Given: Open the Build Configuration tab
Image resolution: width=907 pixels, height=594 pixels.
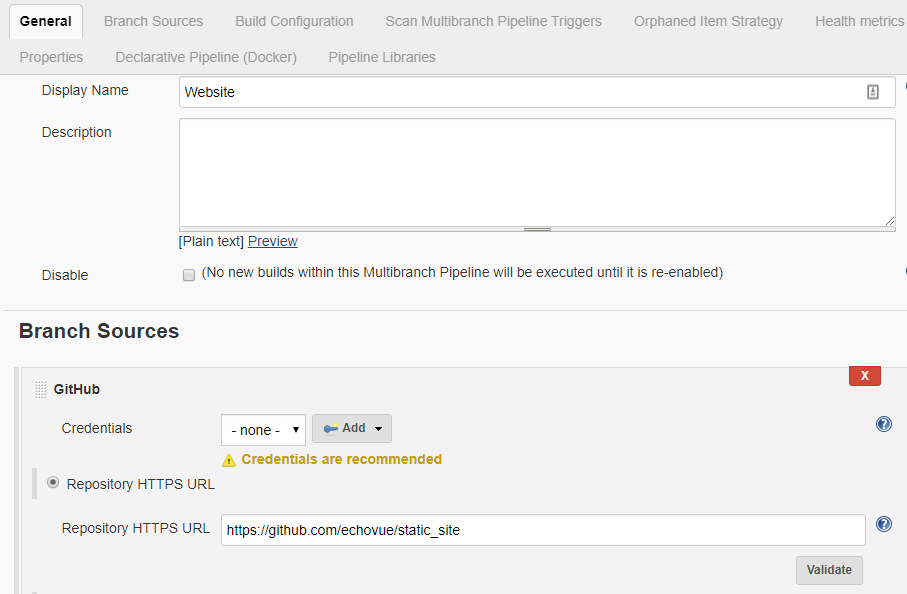Looking at the screenshot, I should (294, 21).
